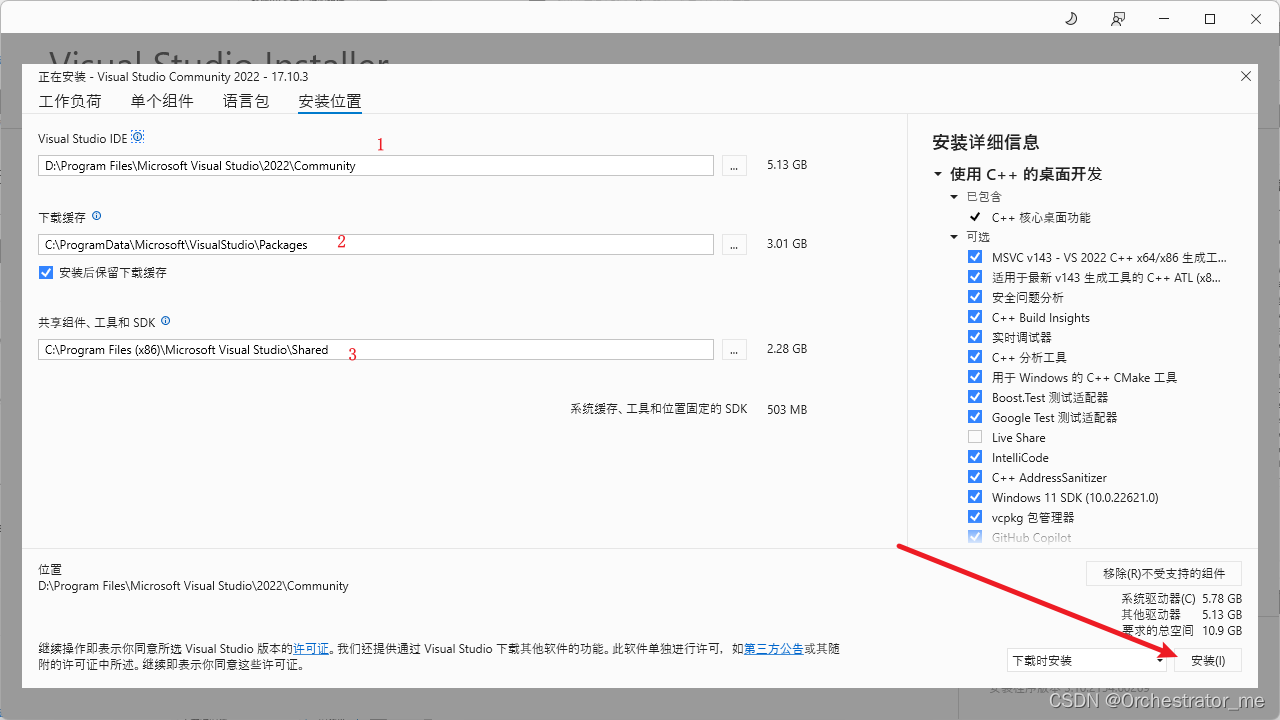The height and width of the screenshot is (720, 1280).
Task: Click info icon beside 共享组件、工具和 SDK
Action: [x=166, y=321]
